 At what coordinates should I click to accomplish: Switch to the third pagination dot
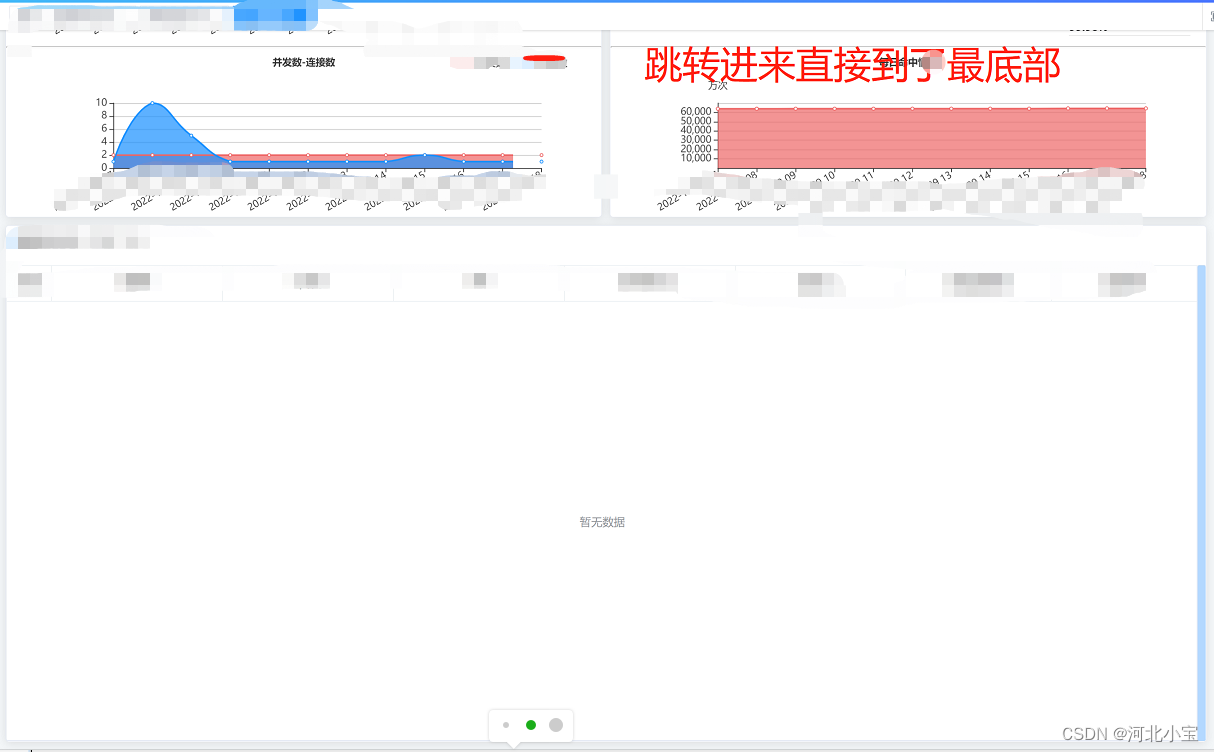pyautogui.click(x=556, y=725)
